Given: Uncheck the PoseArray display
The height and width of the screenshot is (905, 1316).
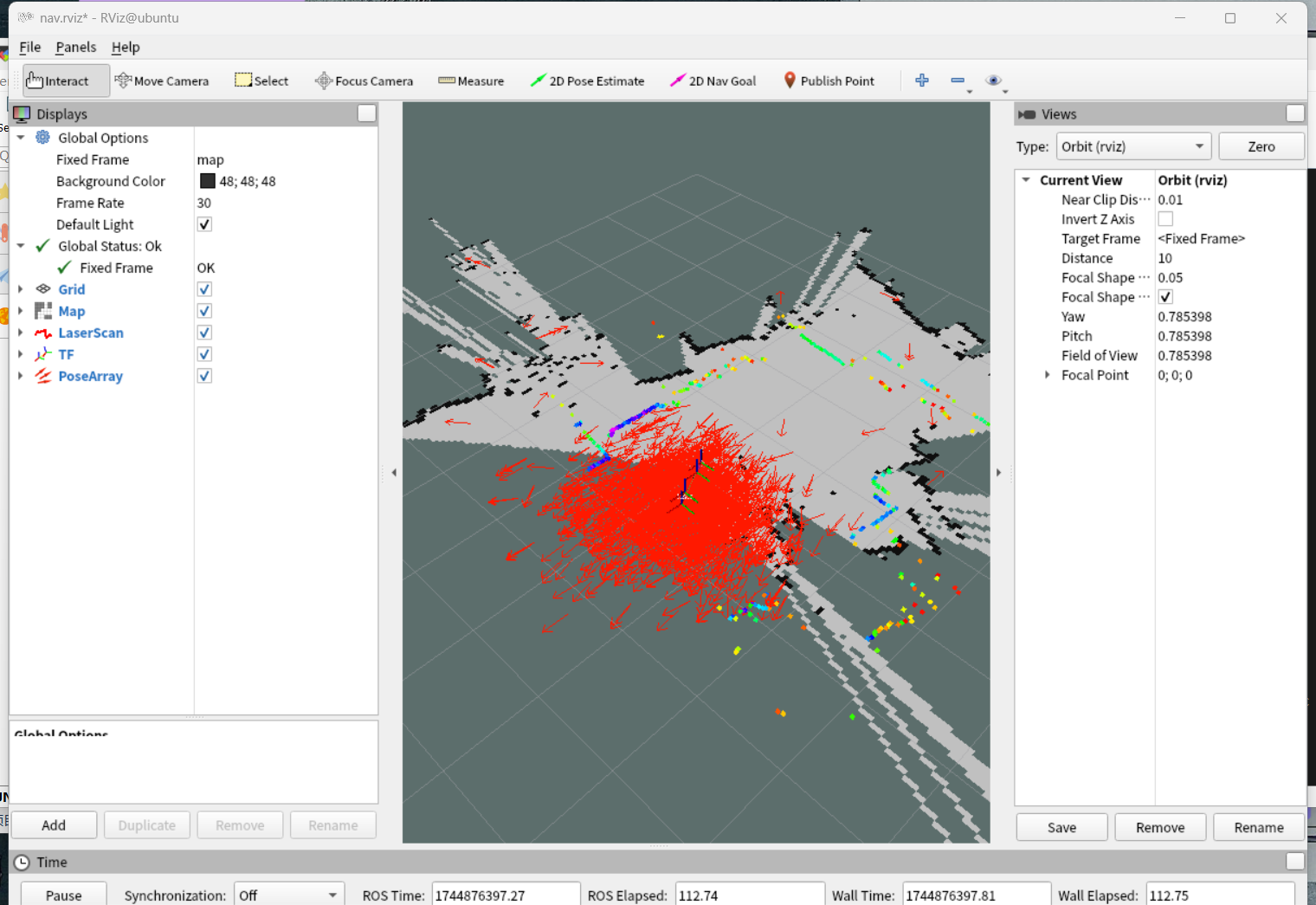Looking at the screenshot, I should pos(204,376).
